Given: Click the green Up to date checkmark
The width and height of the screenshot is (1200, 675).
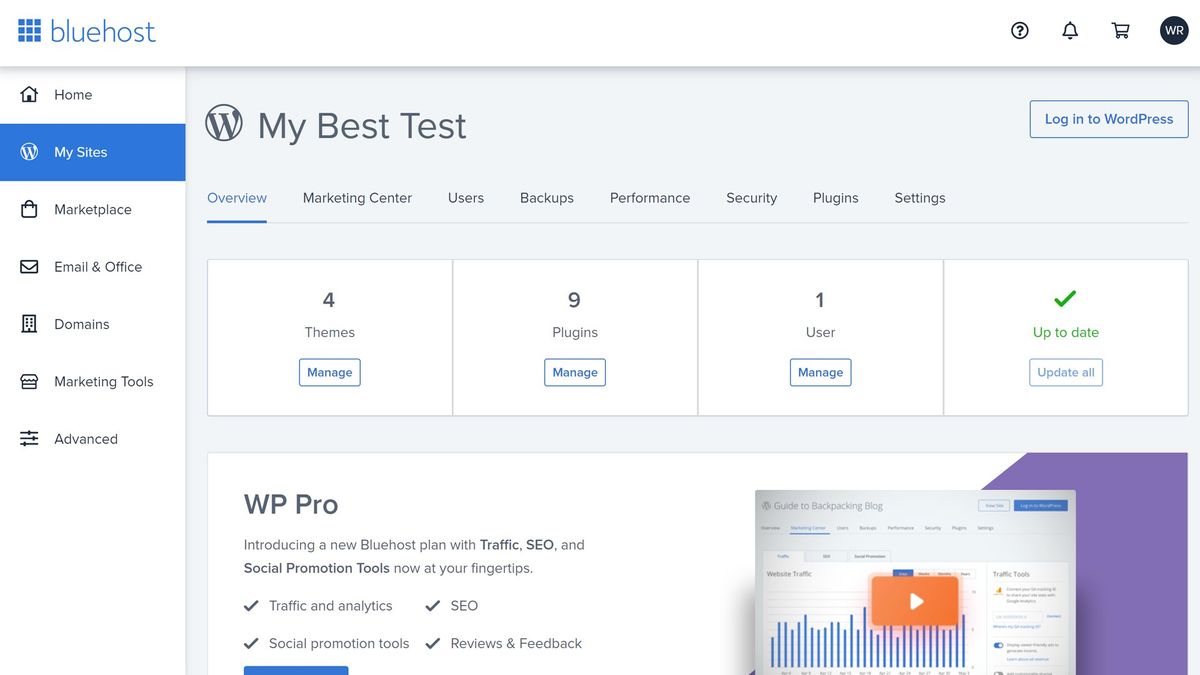Looking at the screenshot, I should point(1066,298).
